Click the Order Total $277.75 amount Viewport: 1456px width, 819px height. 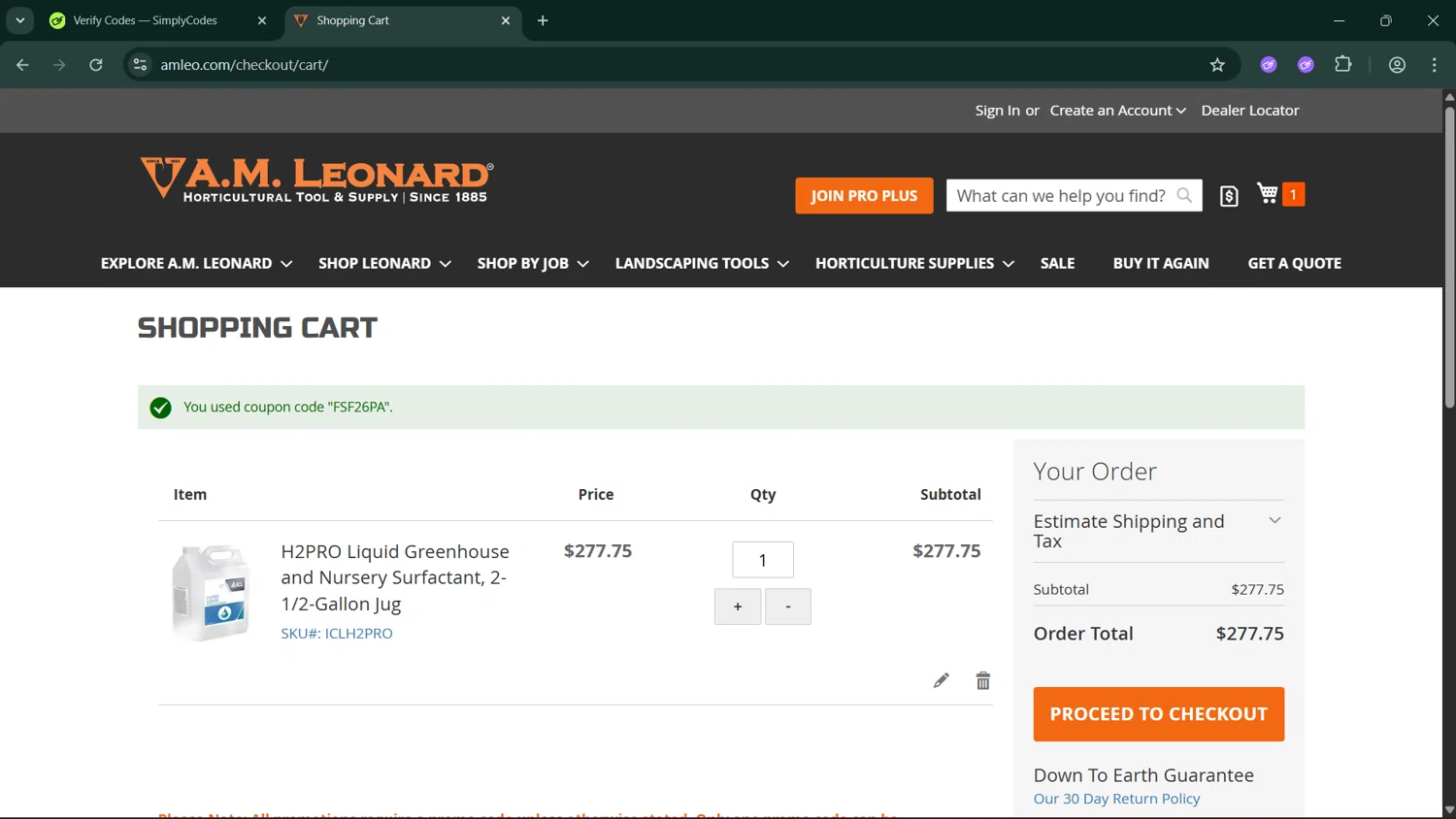coord(1249,633)
